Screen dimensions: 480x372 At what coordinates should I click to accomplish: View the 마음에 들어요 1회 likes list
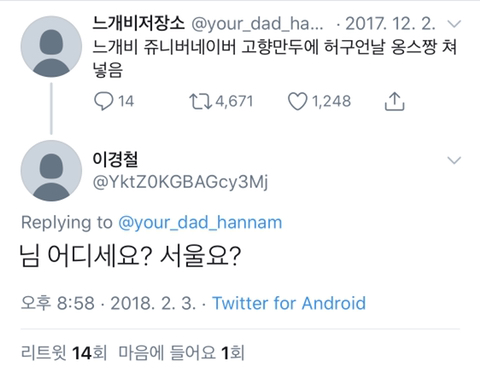tap(181, 353)
